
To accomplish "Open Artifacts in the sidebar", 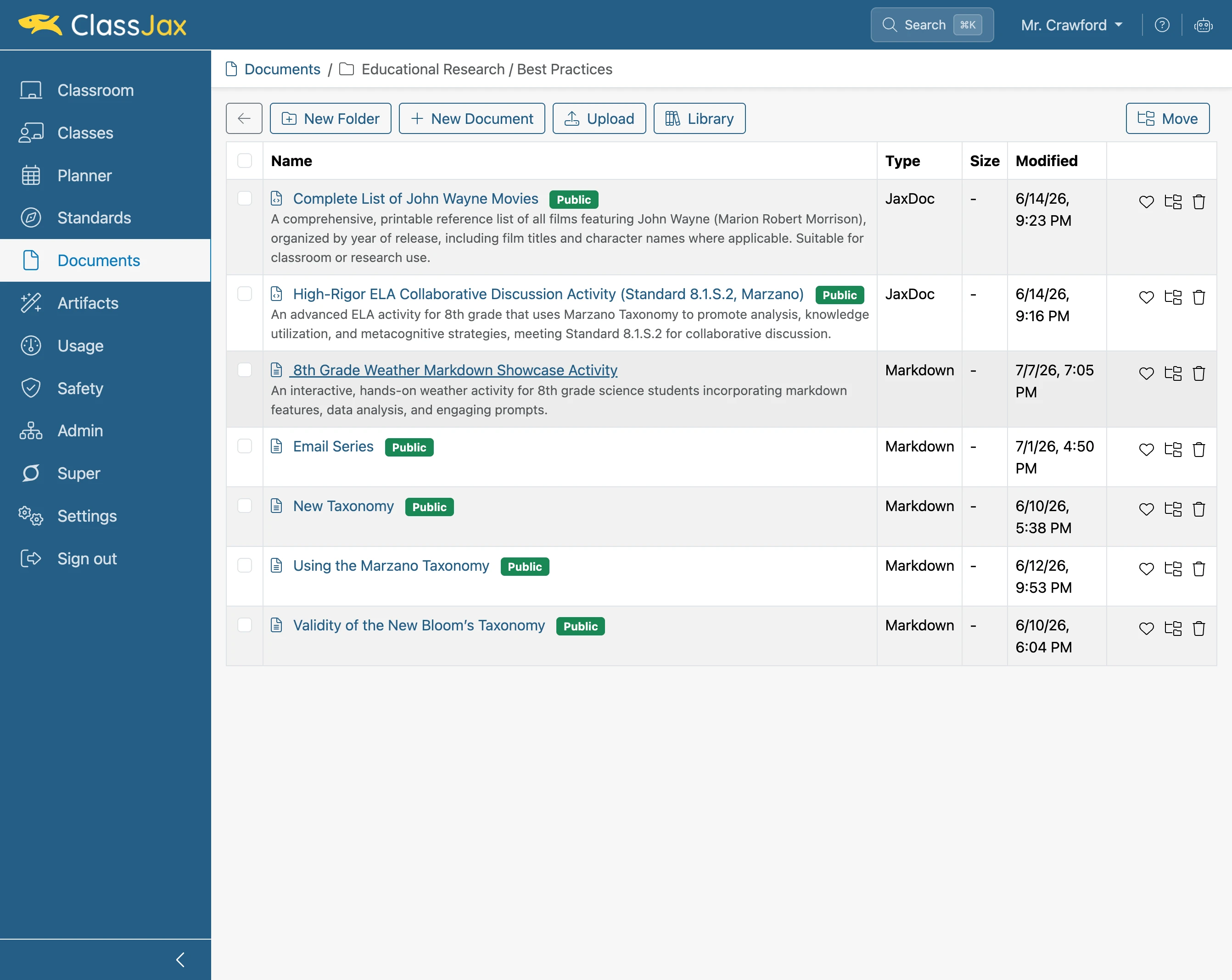I will pos(105,303).
